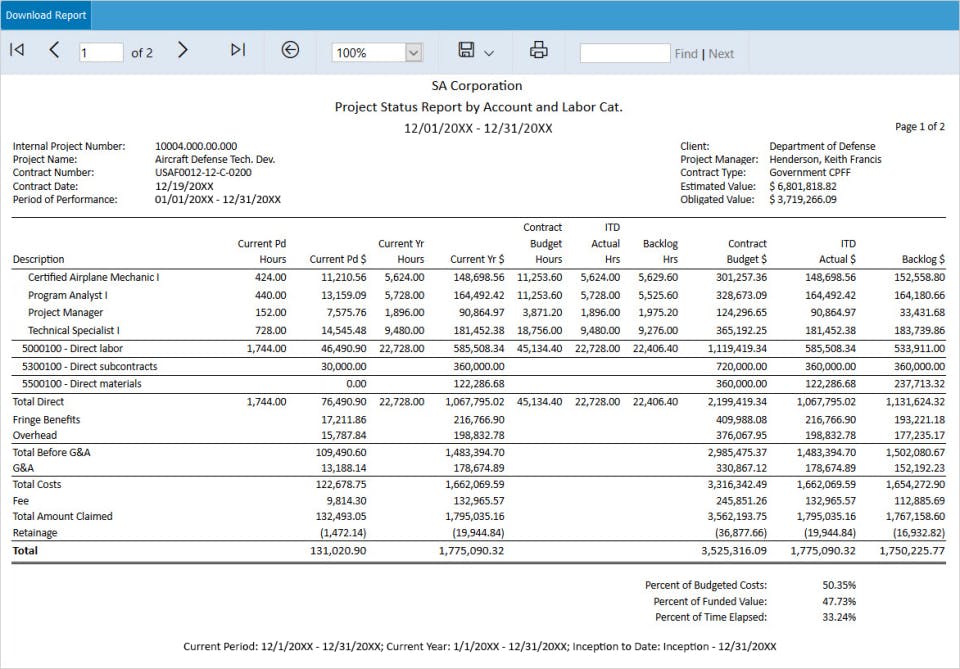Click Next to find the following match
This screenshot has height=669, width=960.
(x=721, y=53)
